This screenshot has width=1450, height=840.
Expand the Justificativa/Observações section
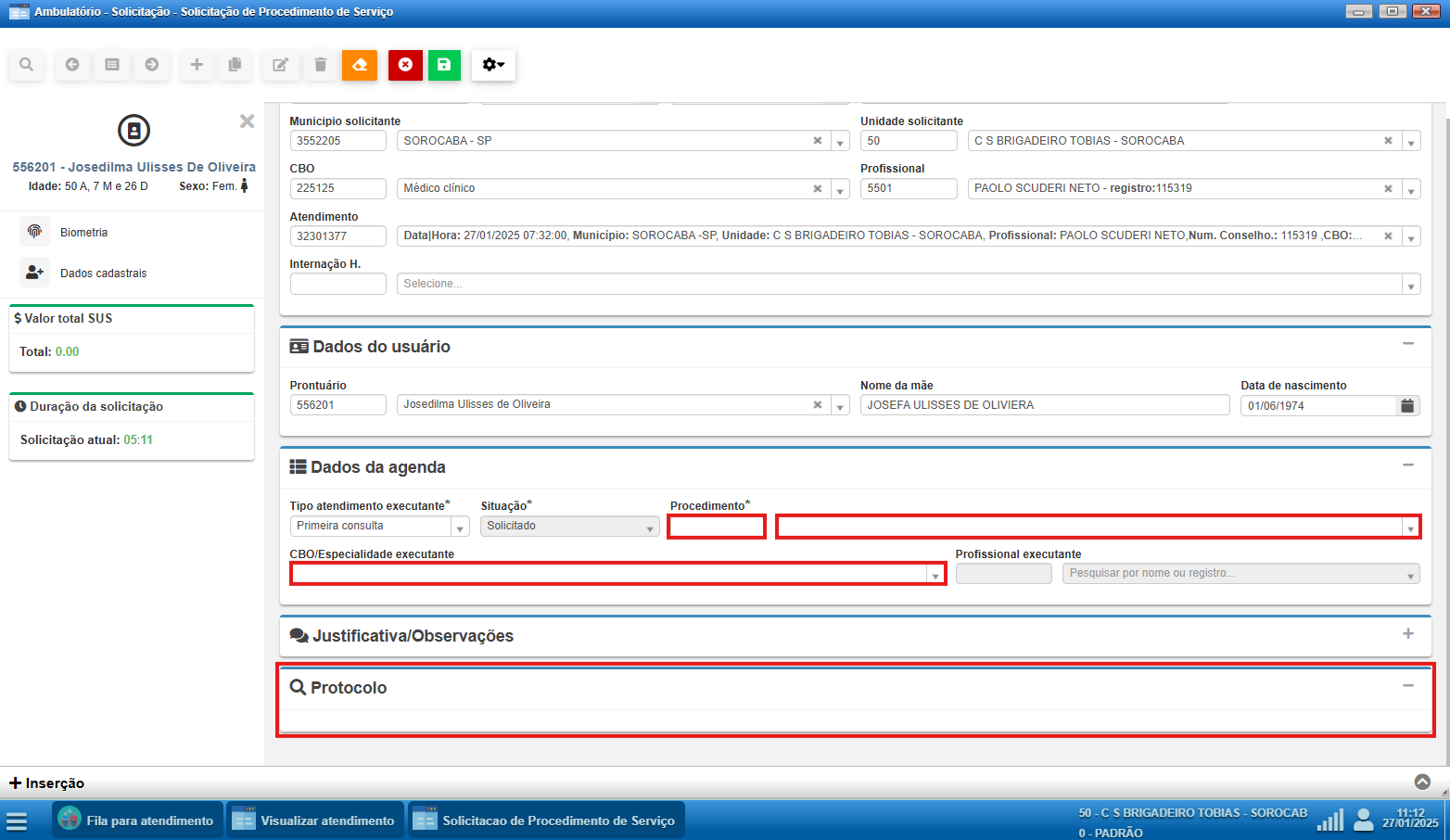(1407, 634)
